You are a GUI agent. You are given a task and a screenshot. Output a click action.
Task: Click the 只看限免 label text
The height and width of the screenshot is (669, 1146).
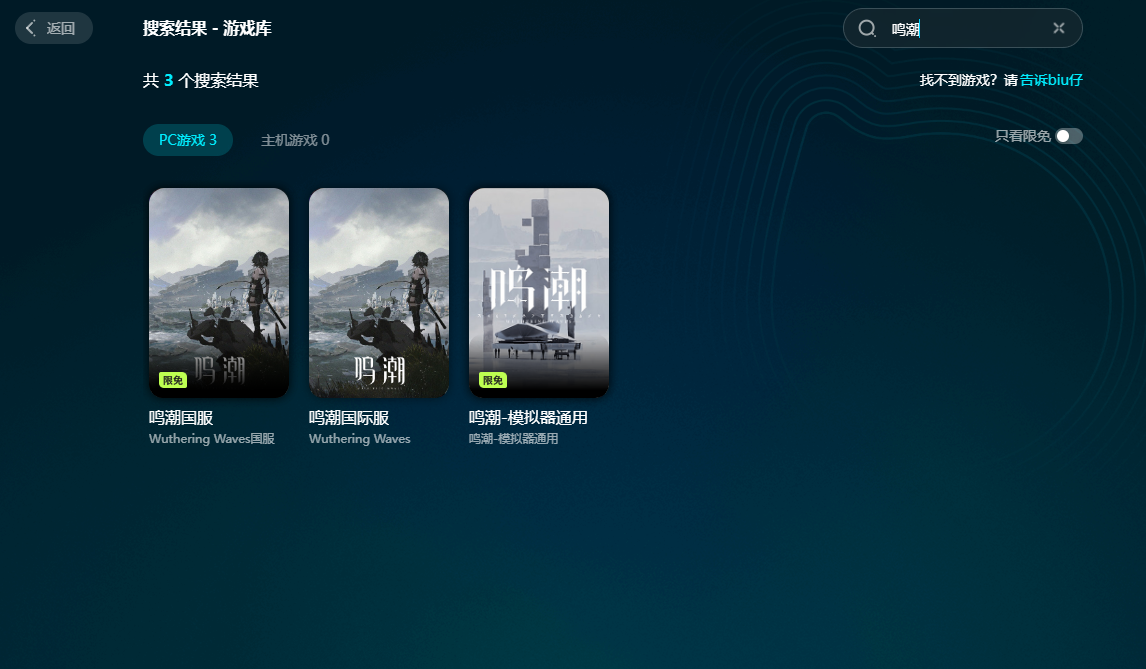tap(1022, 136)
